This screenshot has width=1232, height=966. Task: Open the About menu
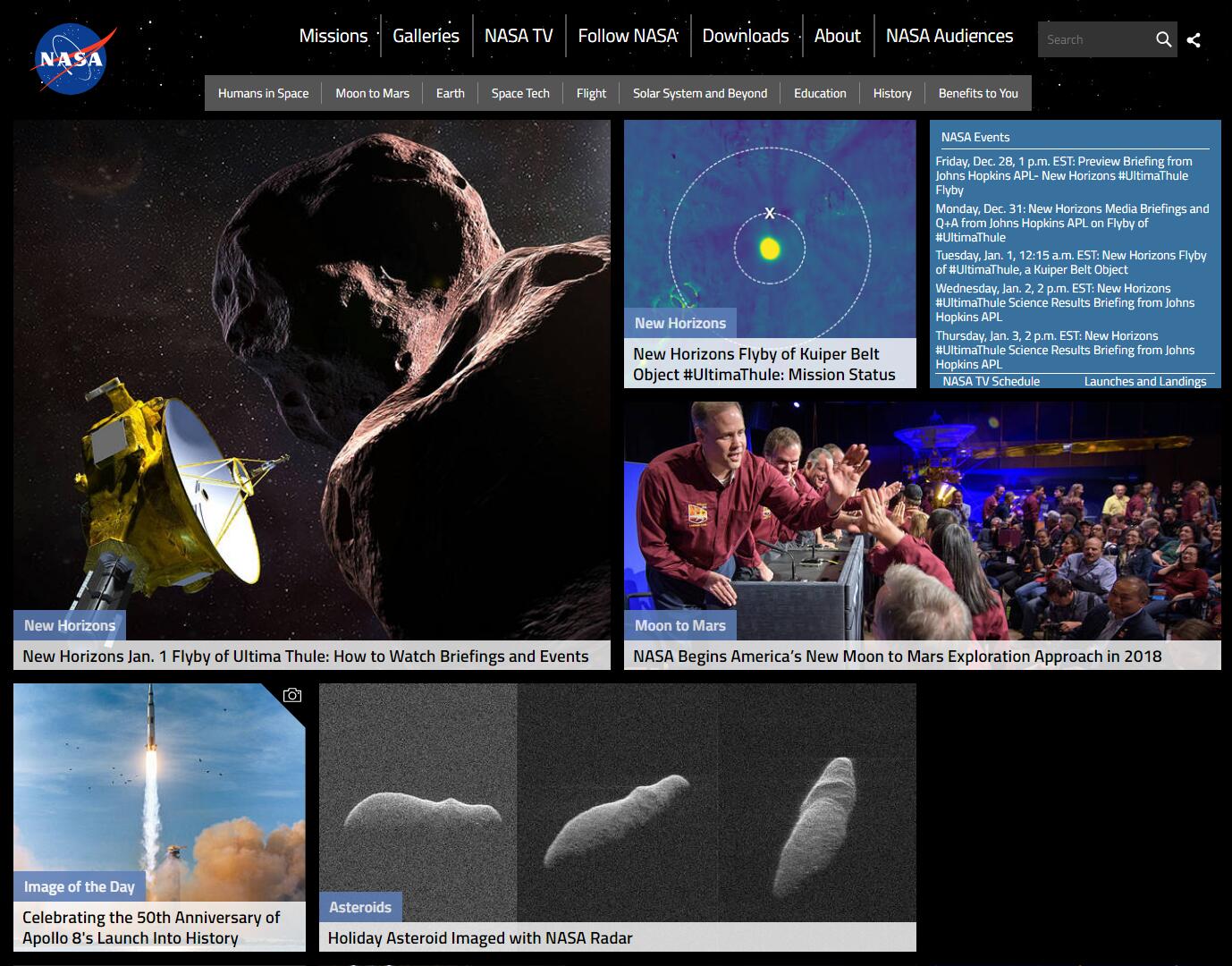click(838, 36)
